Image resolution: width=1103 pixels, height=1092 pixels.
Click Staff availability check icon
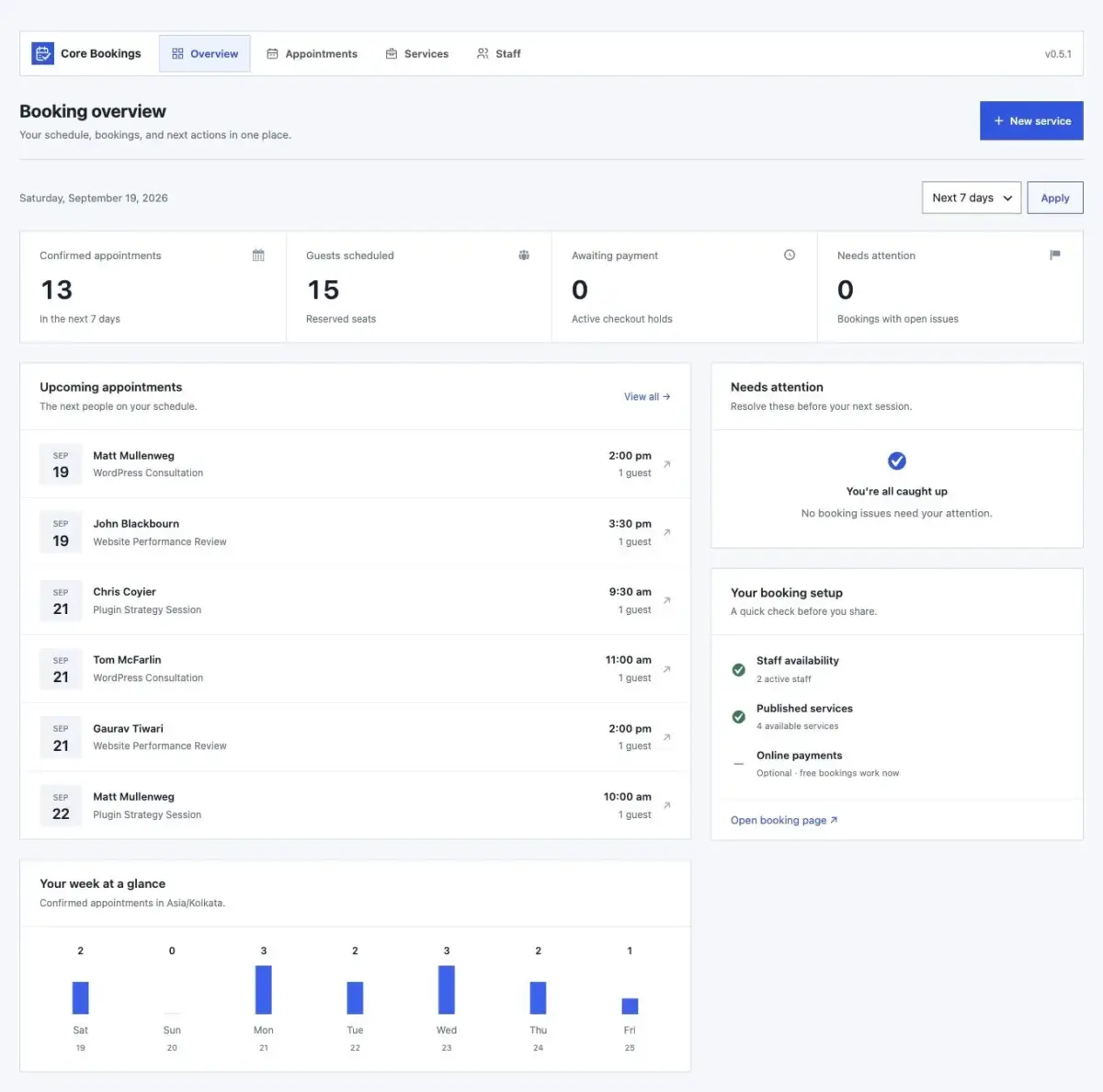(x=738, y=669)
